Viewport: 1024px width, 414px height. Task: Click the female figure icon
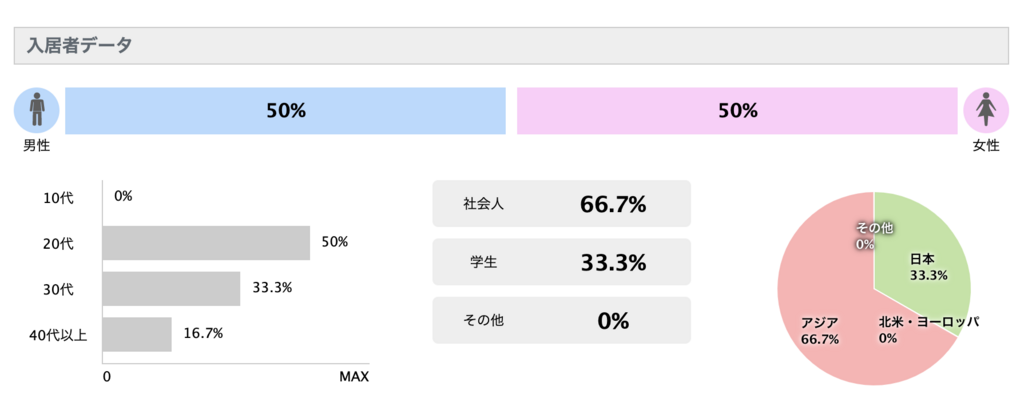click(x=985, y=110)
